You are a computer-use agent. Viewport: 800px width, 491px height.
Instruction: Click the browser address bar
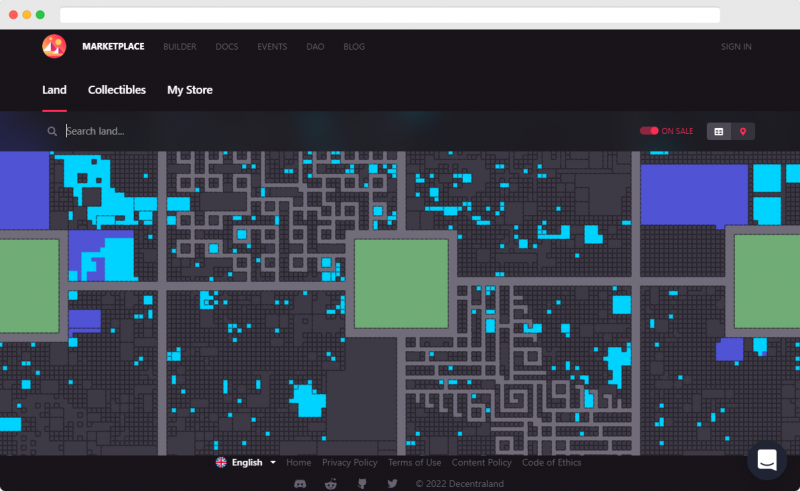pyautogui.click(x=390, y=15)
